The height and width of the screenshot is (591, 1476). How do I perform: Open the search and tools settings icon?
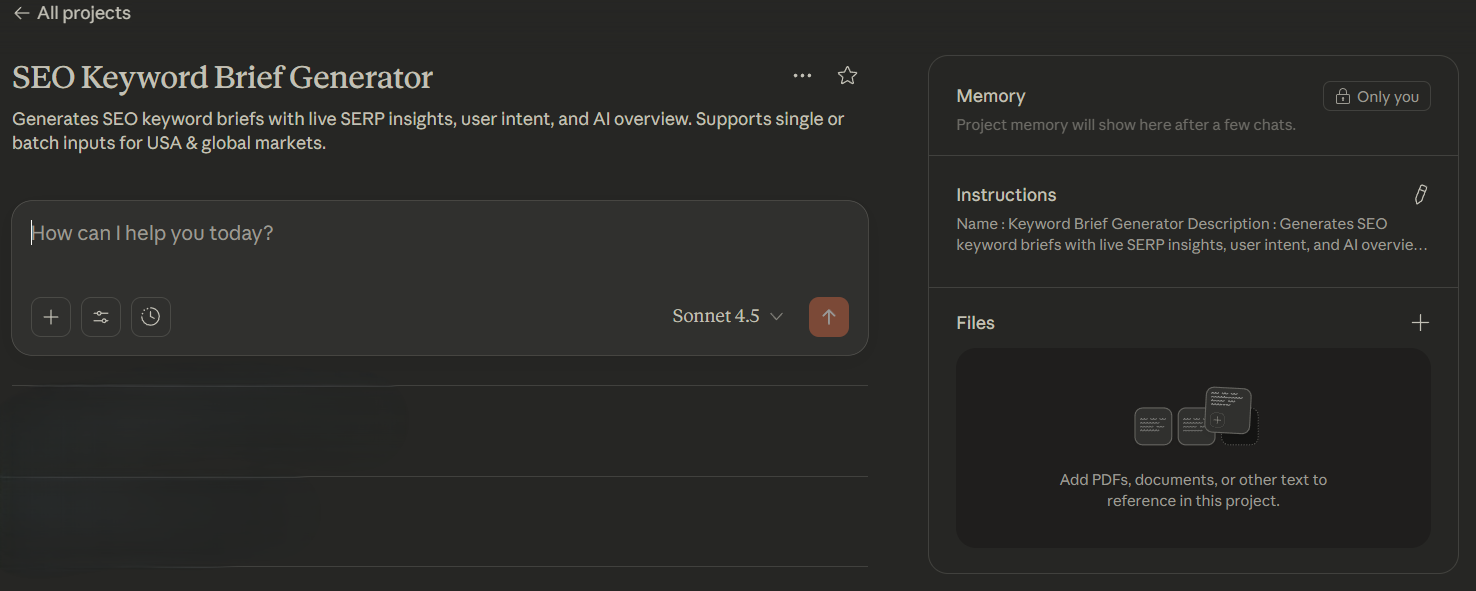(x=101, y=317)
